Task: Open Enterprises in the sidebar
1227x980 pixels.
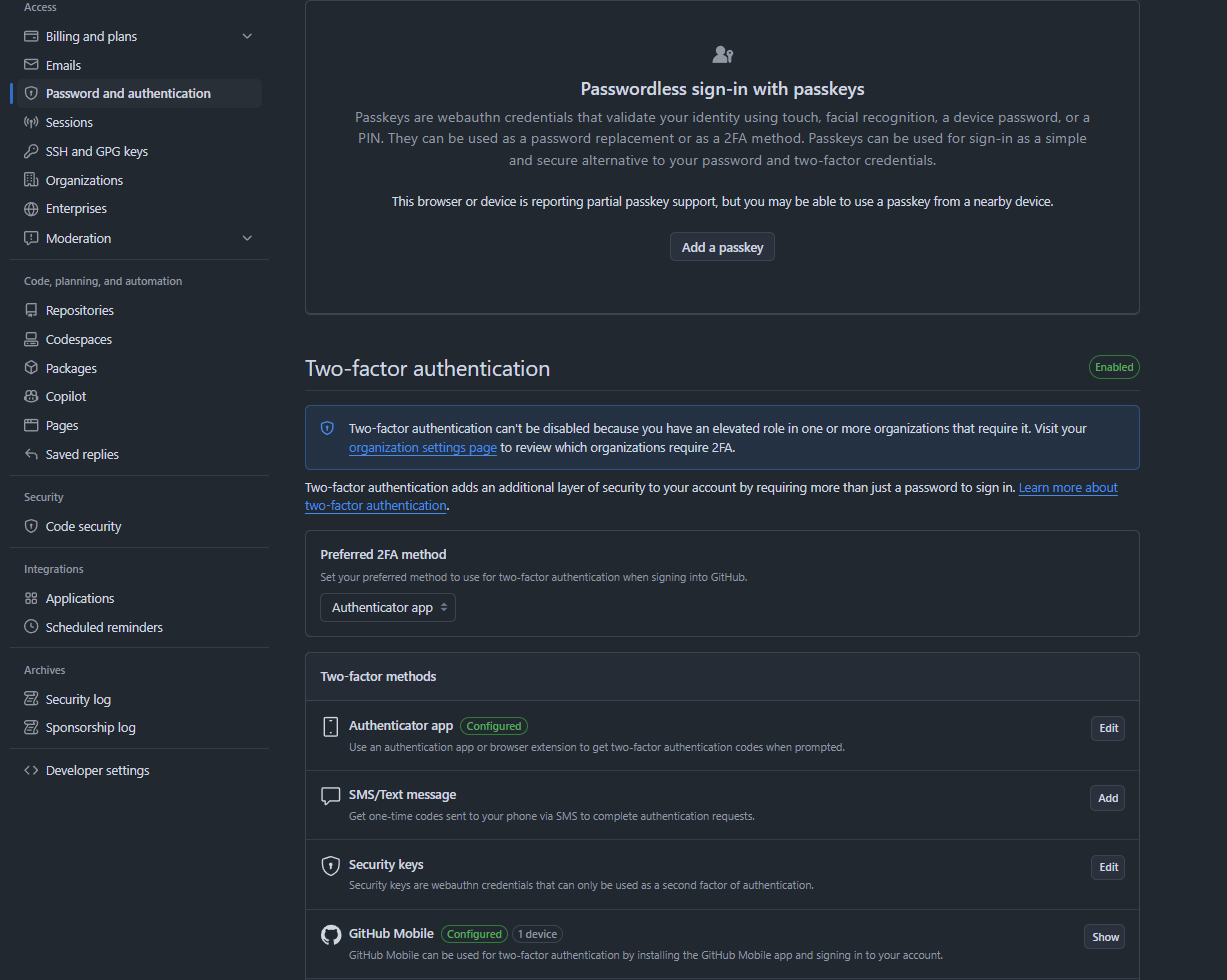Action: (x=139, y=209)
